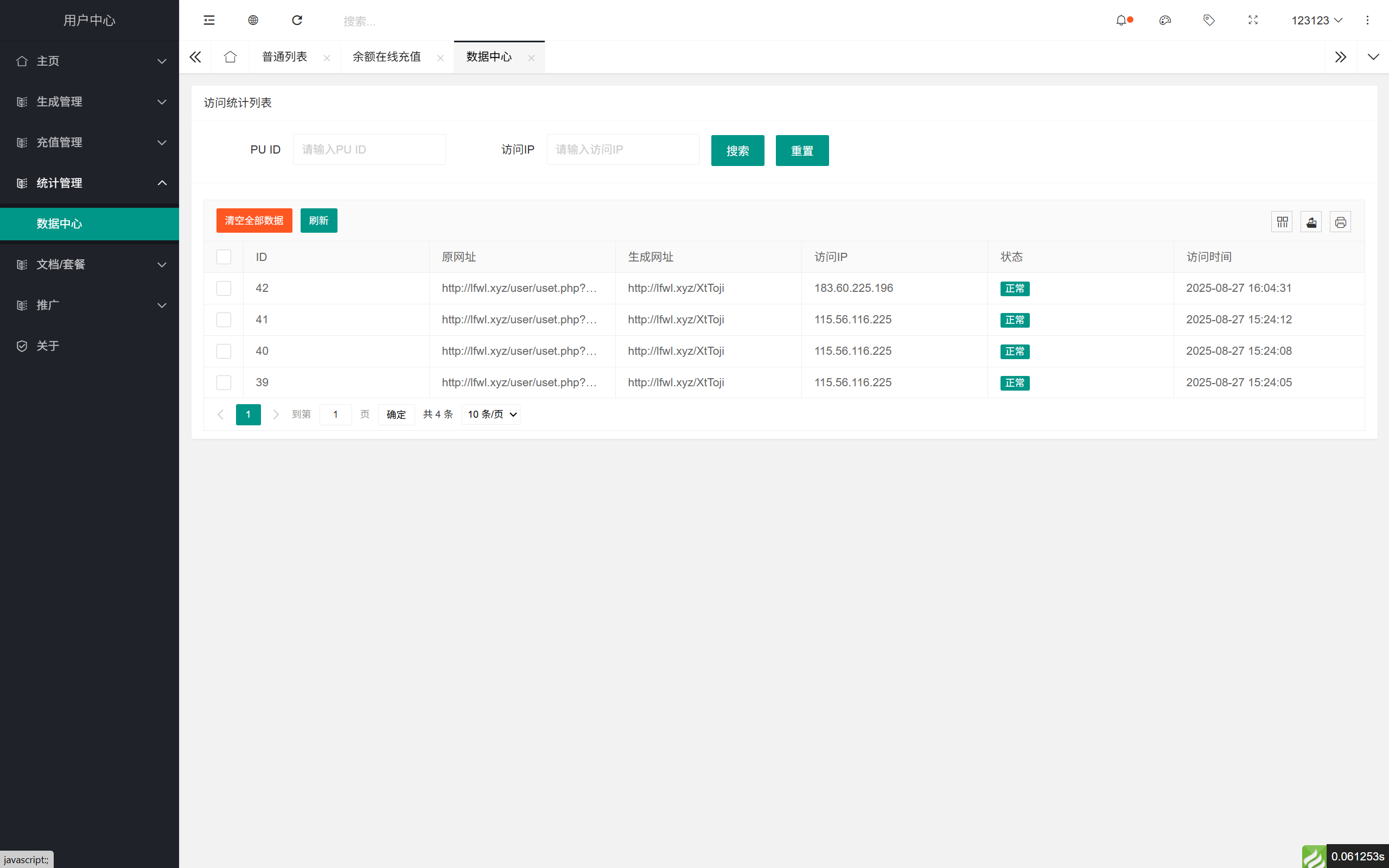Select the checkbox beside ID 39

pos(224,382)
